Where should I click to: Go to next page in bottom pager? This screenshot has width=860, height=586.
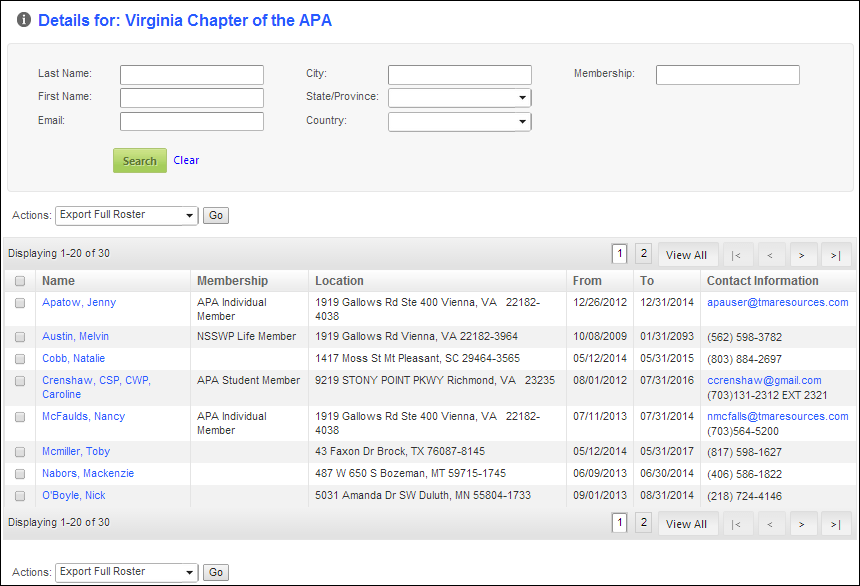(x=802, y=523)
